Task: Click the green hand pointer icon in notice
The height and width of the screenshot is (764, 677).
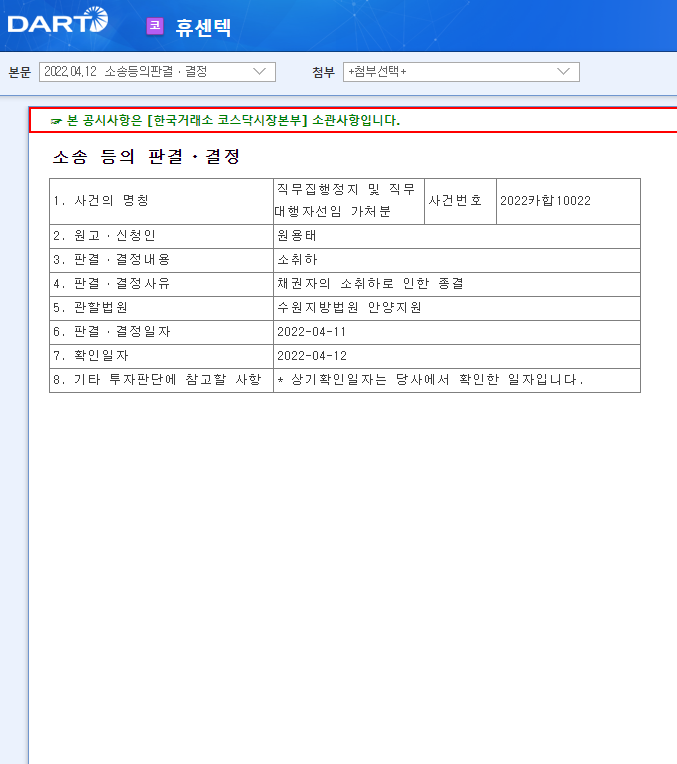Action: [x=57, y=121]
